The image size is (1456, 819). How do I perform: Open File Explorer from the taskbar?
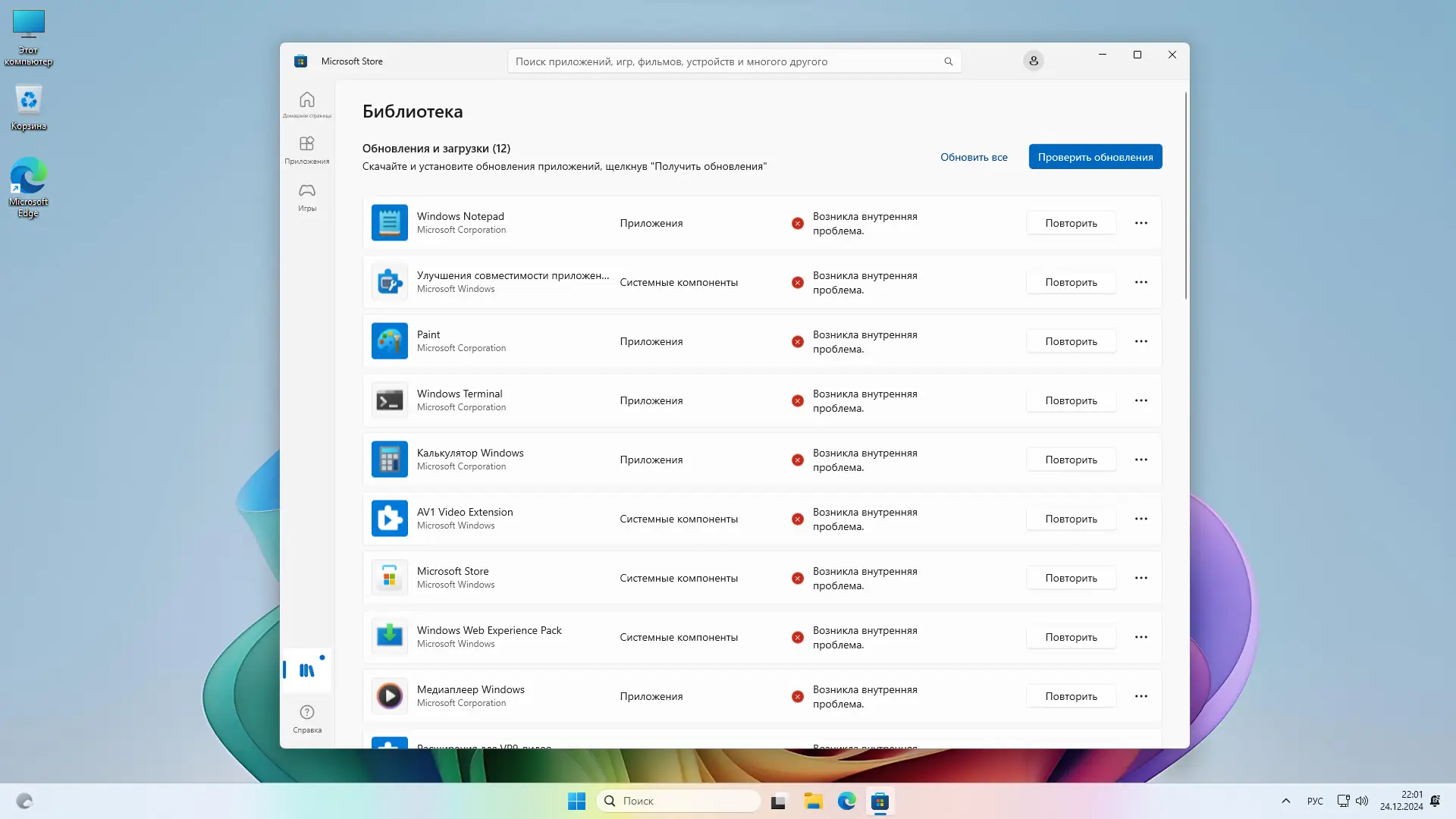(813, 801)
